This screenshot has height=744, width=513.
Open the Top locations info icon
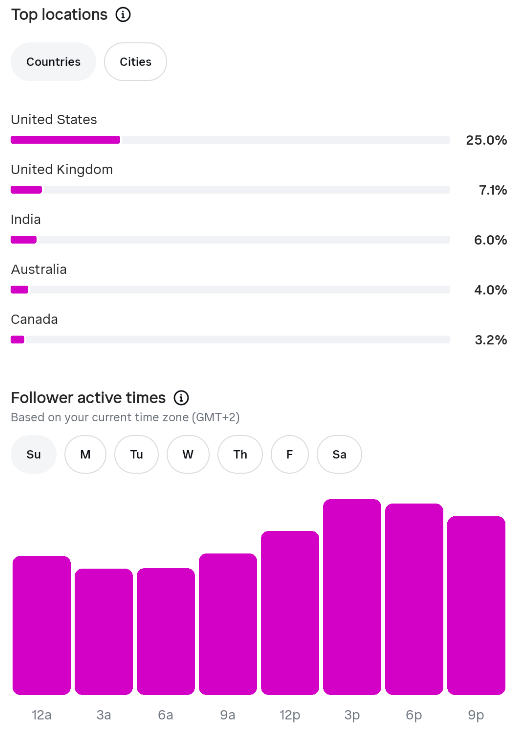[x=123, y=15]
